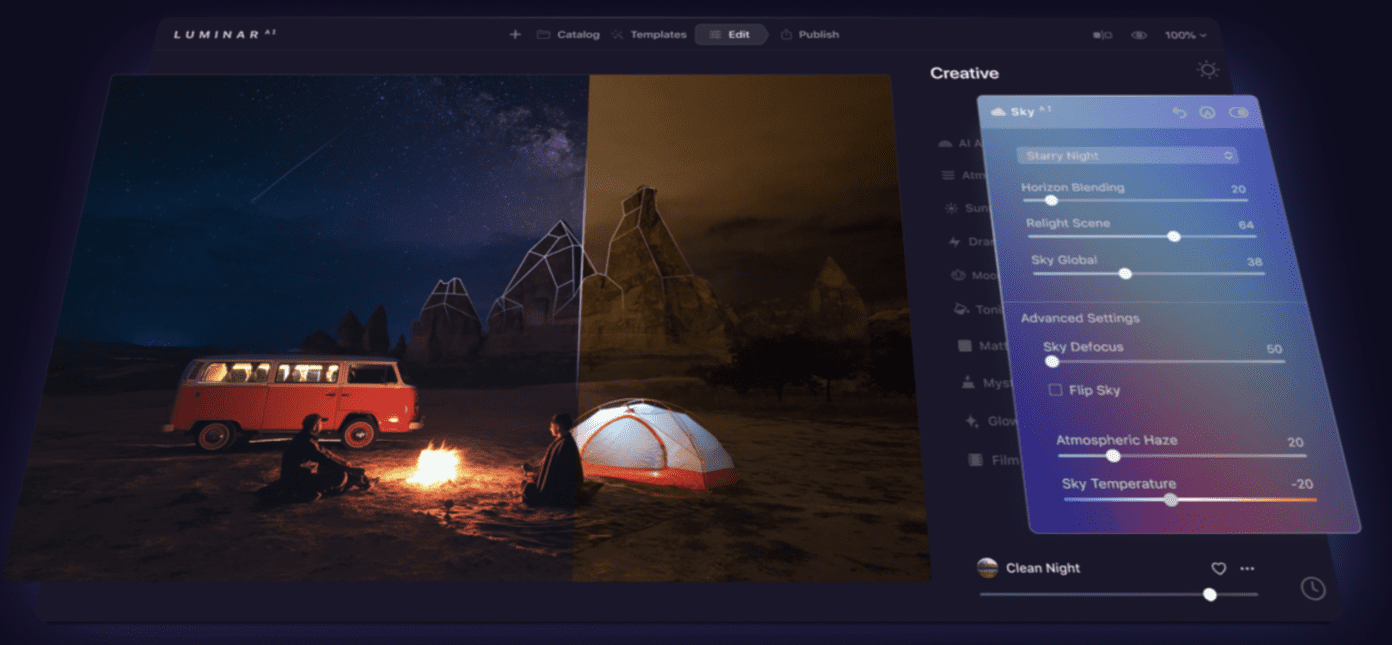The width and height of the screenshot is (1392, 645).
Task: Expand the 100% zoom level dropdown
Action: point(1185,35)
